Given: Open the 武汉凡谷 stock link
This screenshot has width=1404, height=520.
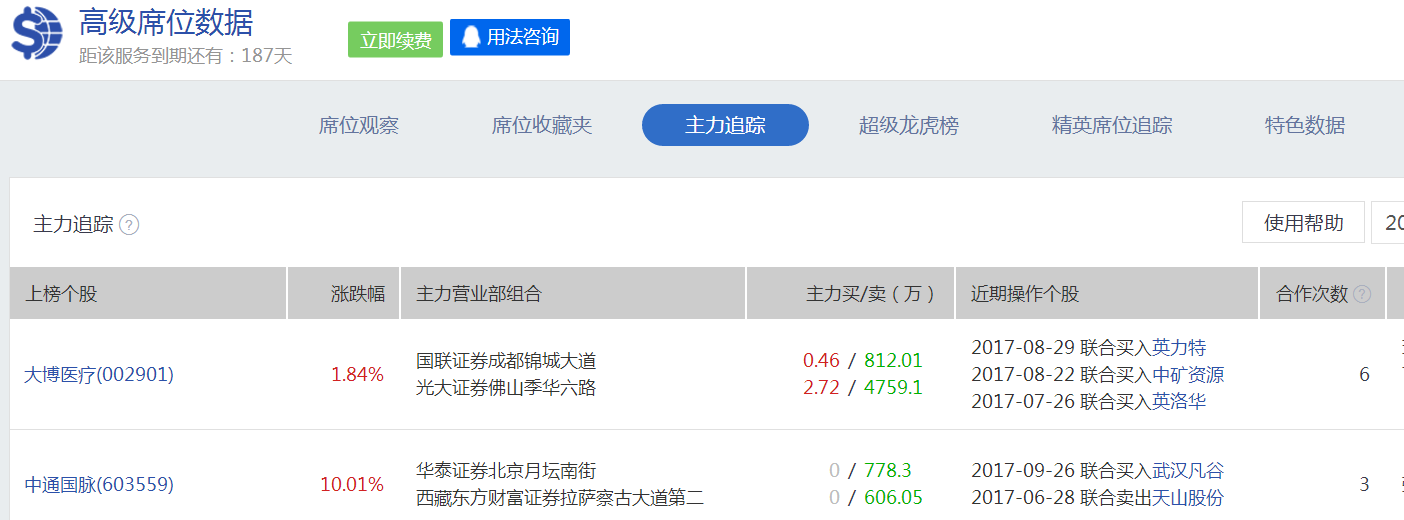Looking at the screenshot, I should coord(1188,471).
